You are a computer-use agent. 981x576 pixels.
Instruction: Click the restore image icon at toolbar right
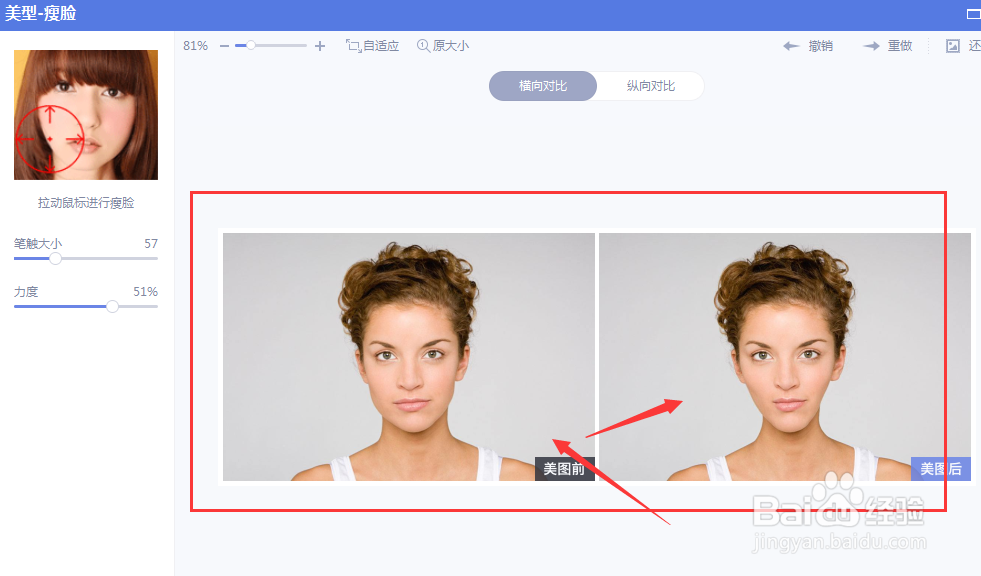953,46
